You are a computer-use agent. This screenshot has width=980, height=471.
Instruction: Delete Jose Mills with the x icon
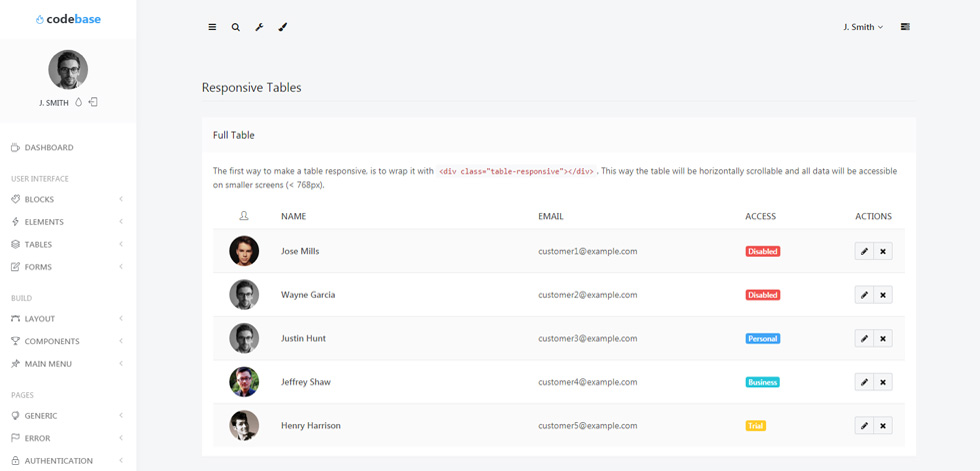point(883,251)
